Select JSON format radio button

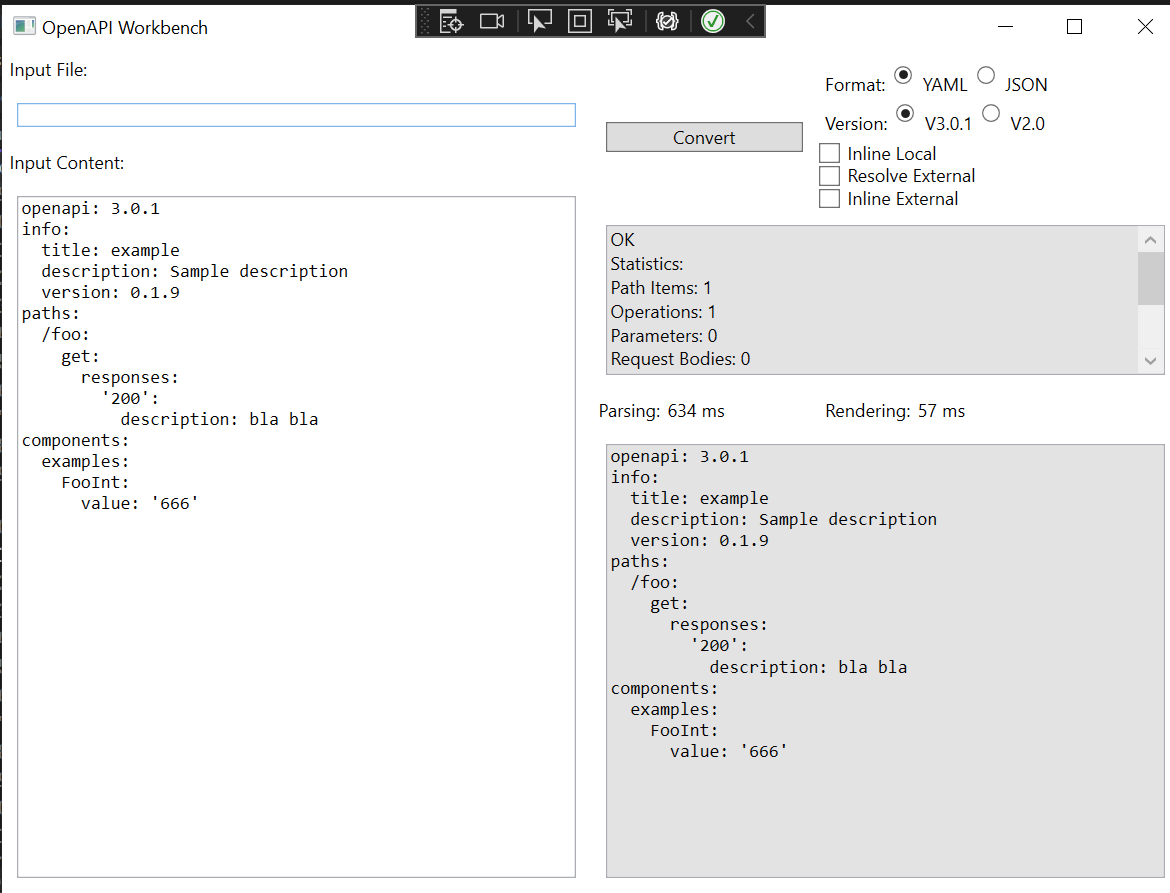(x=986, y=75)
